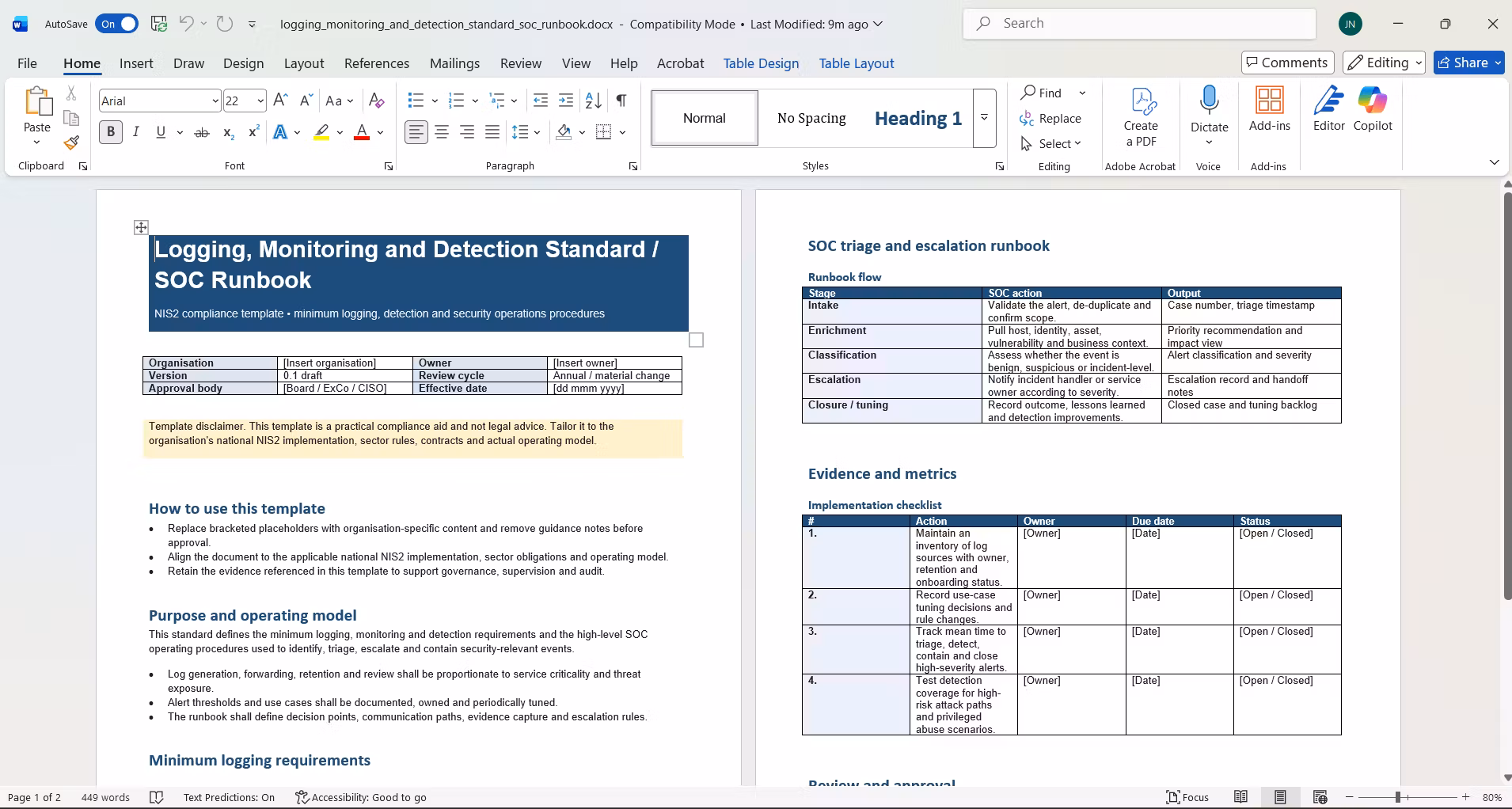Open the font name dropdown
The image size is (1512, 809).
(x=215, y=101)
